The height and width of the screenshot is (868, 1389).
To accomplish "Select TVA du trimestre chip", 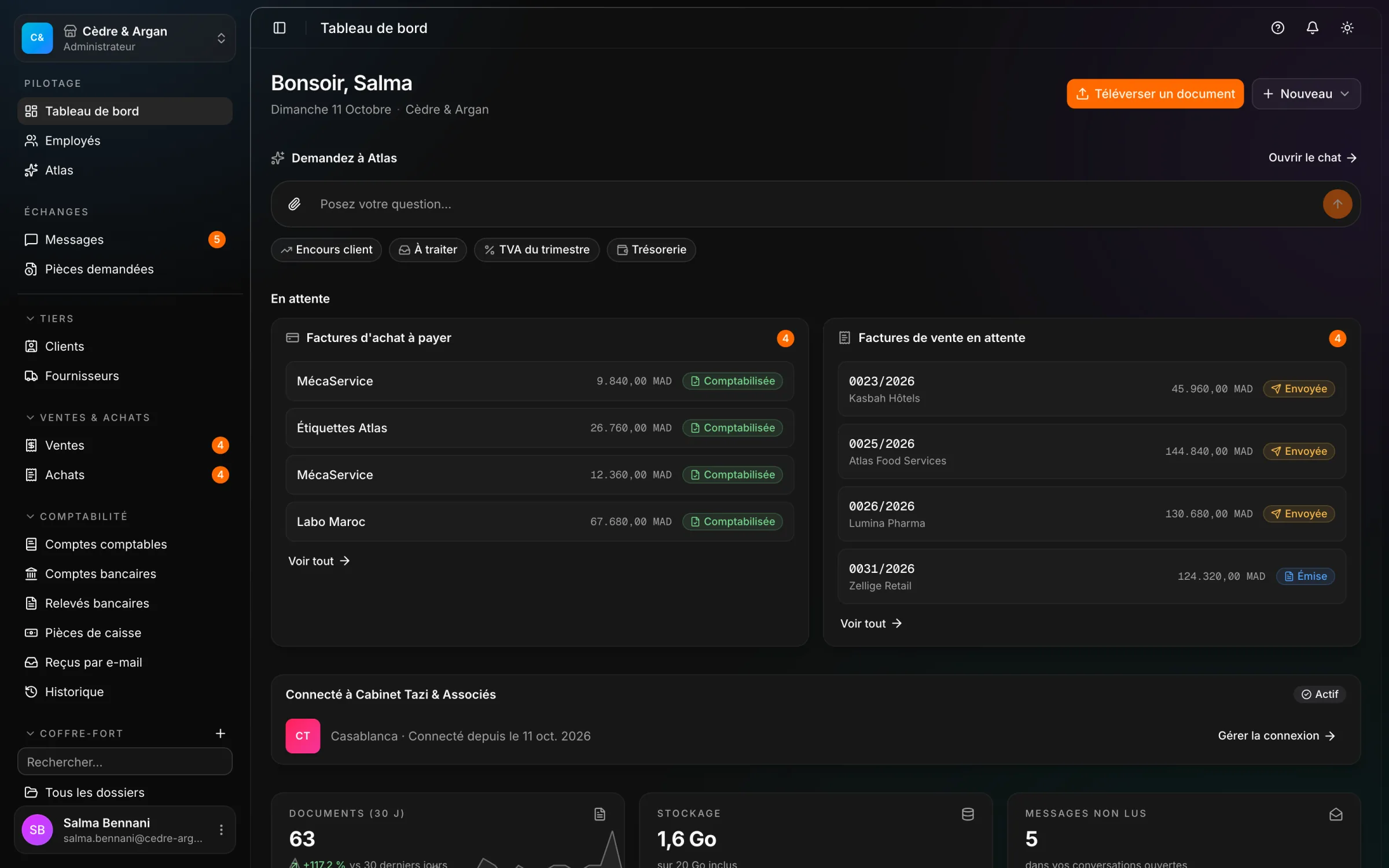I will pyautogui.click(x=537, y=250).
